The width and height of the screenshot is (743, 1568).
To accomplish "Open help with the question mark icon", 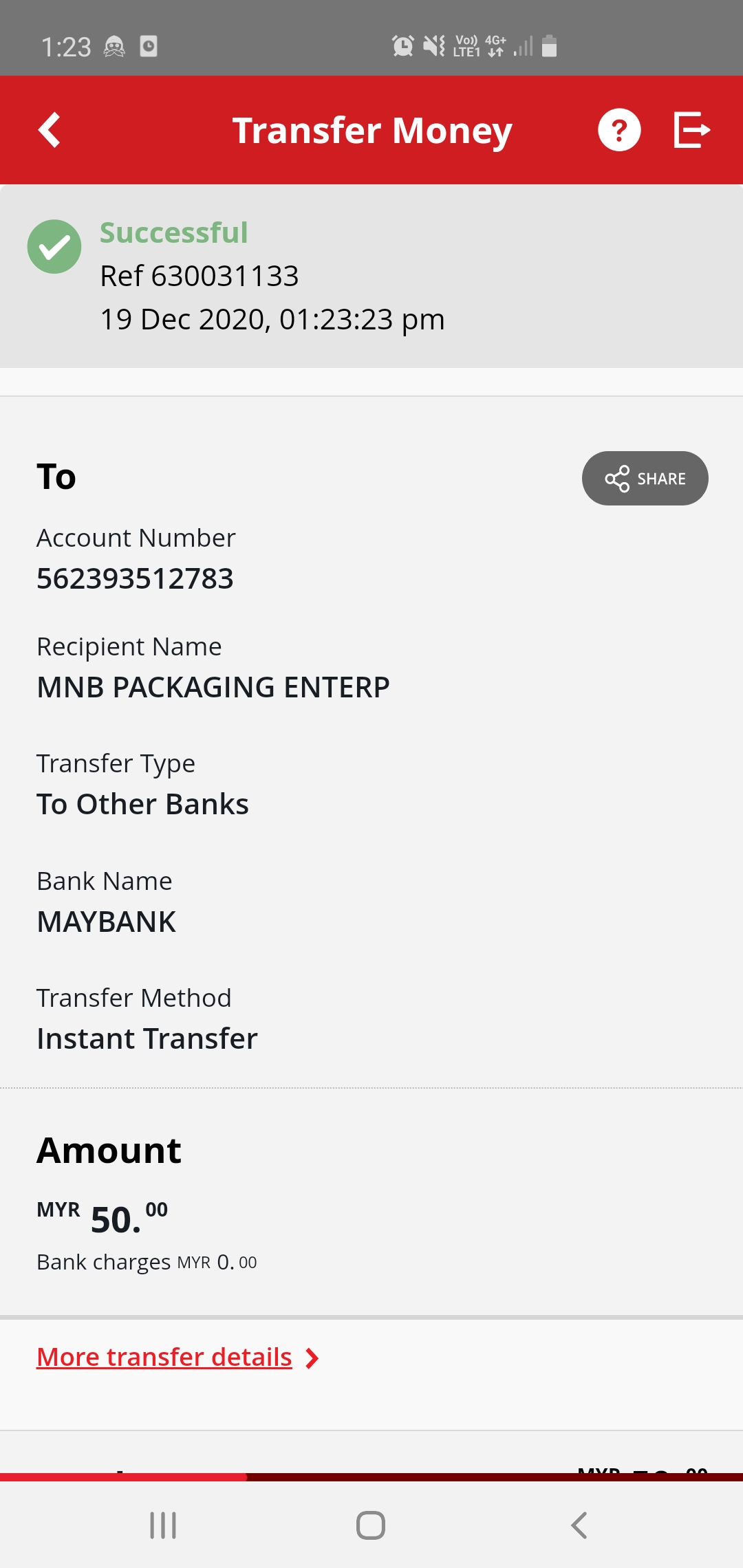I will coord(619,130).
